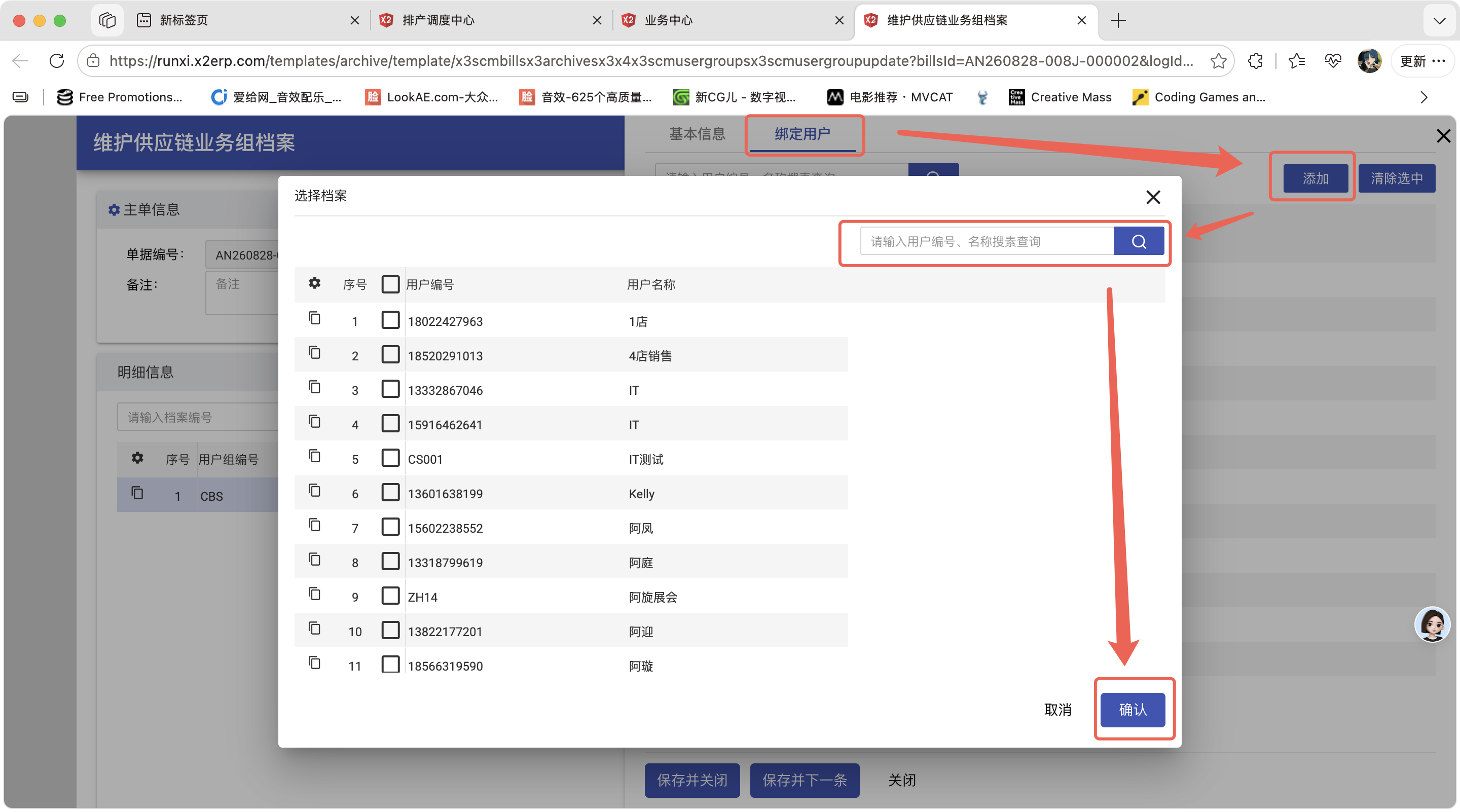Click the 添加 button
1460x812 pixels.
1316,178
